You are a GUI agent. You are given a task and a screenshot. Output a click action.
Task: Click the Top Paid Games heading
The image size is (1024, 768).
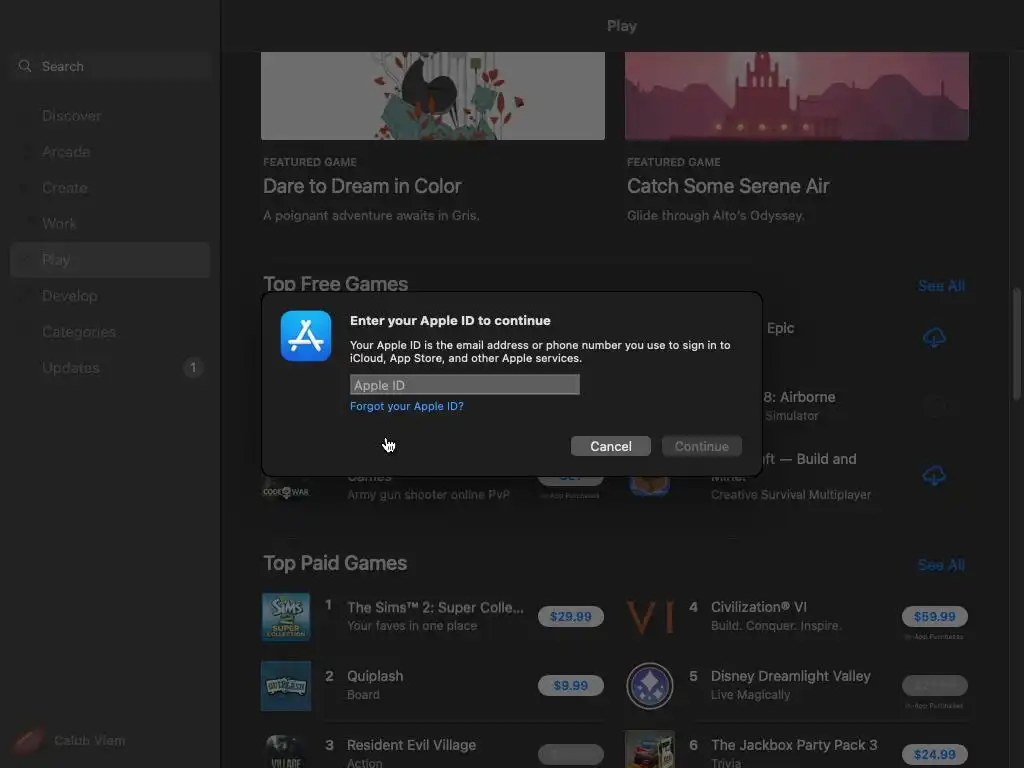tap(335, 563)
